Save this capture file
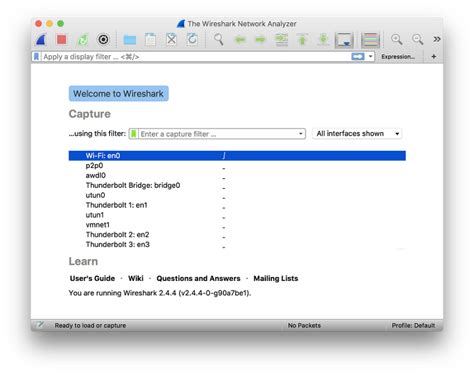This screenshot has height=375, width=474. [x=150, y=40]
